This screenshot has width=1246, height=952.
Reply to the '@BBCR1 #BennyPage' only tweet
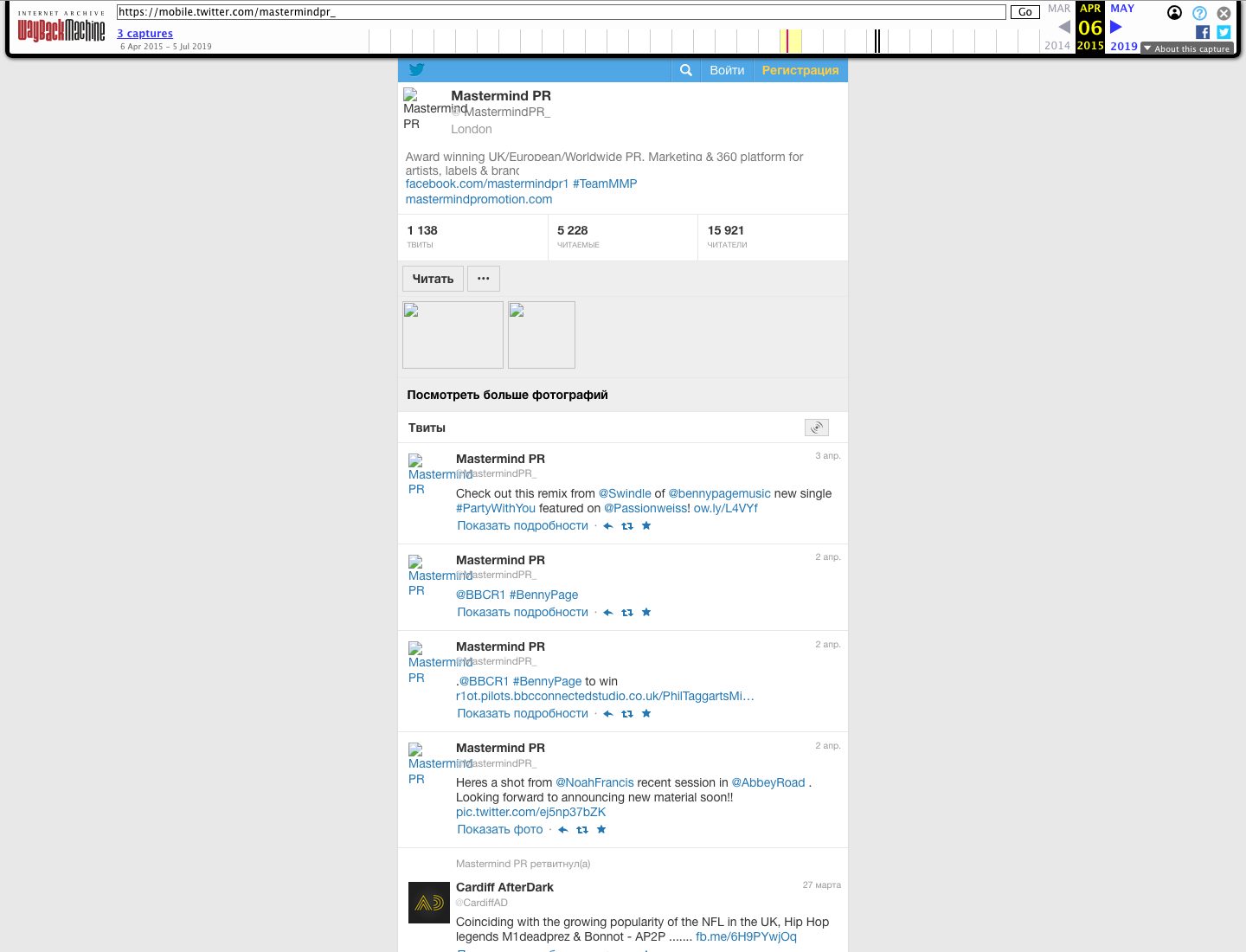(607, 613)
